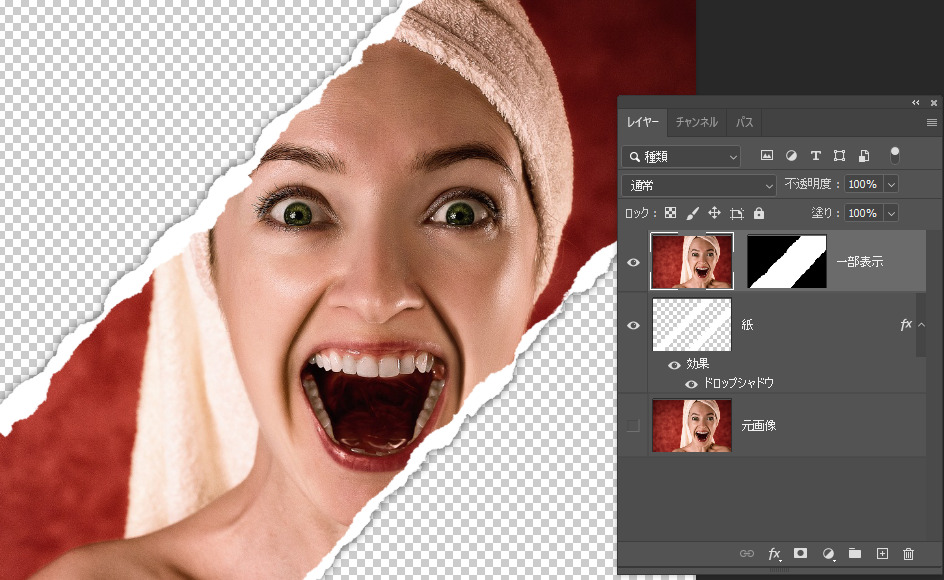Open the 不透明度 opacity slider arrow
The width and height of the screenshot is (944, 580).
point(892,184)
